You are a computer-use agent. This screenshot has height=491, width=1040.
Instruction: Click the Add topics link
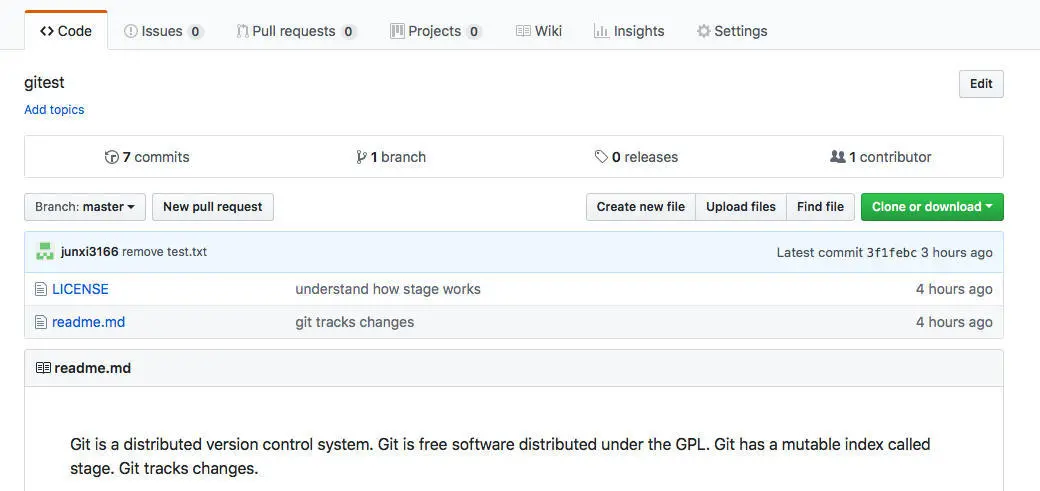(54, 110)
